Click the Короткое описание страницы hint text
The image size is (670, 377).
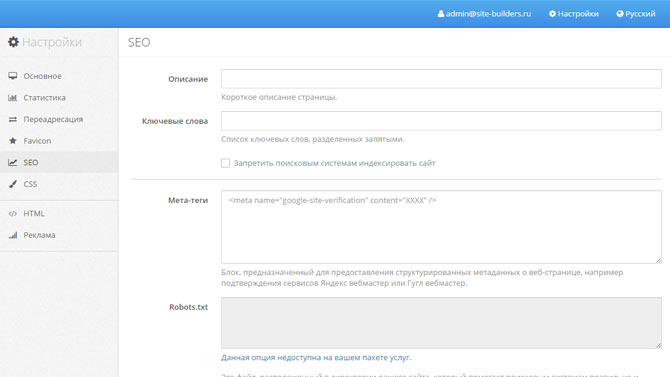(279, 97)
